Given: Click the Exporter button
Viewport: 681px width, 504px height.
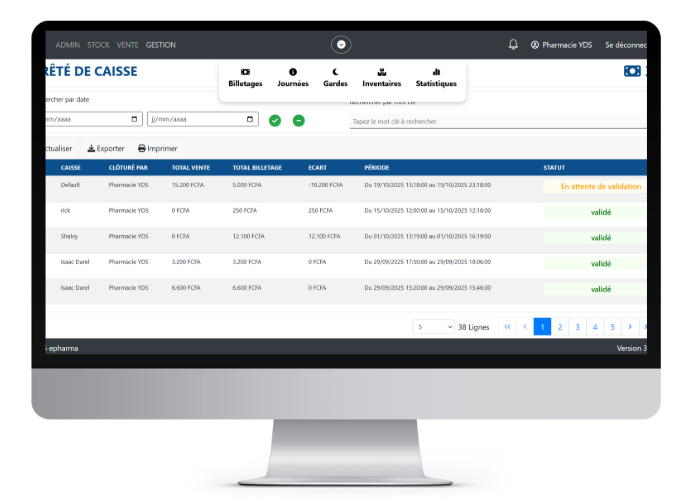Looking at the screenshot, I should click(106, 149).
